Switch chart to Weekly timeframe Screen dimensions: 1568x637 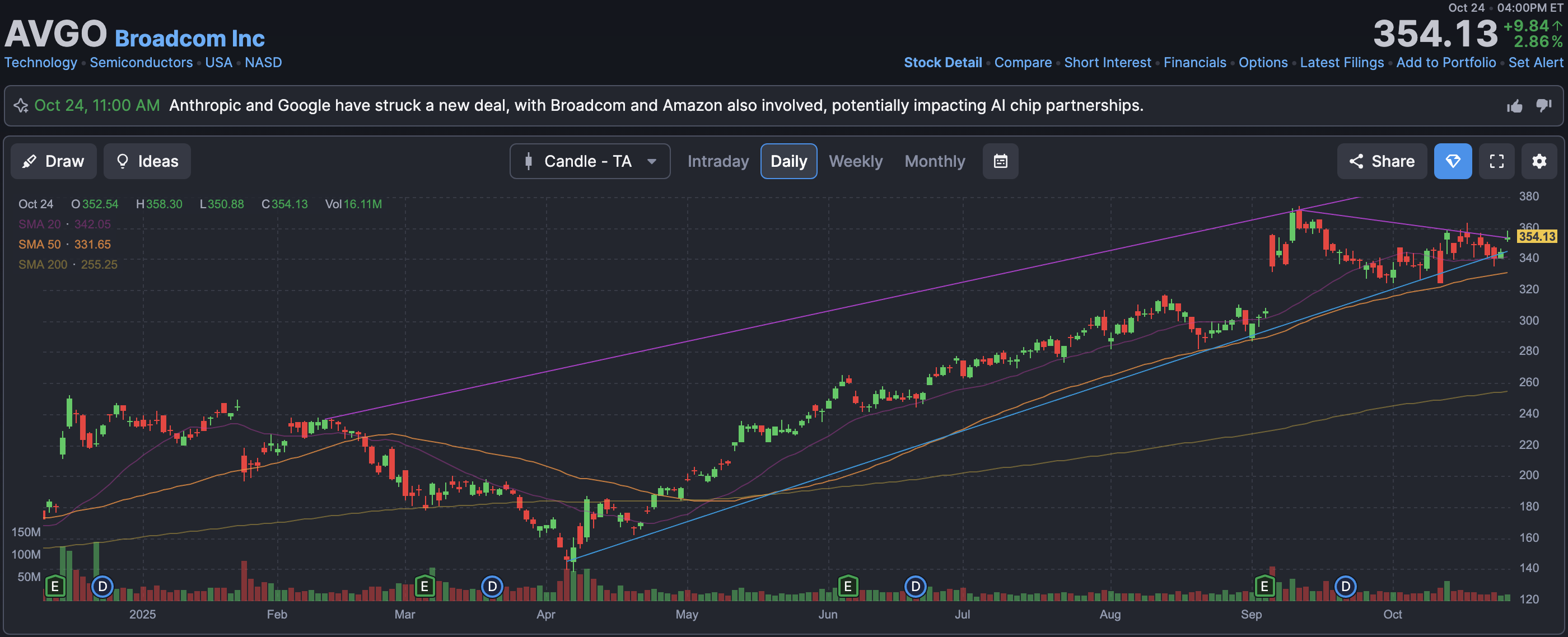(855, 161)
